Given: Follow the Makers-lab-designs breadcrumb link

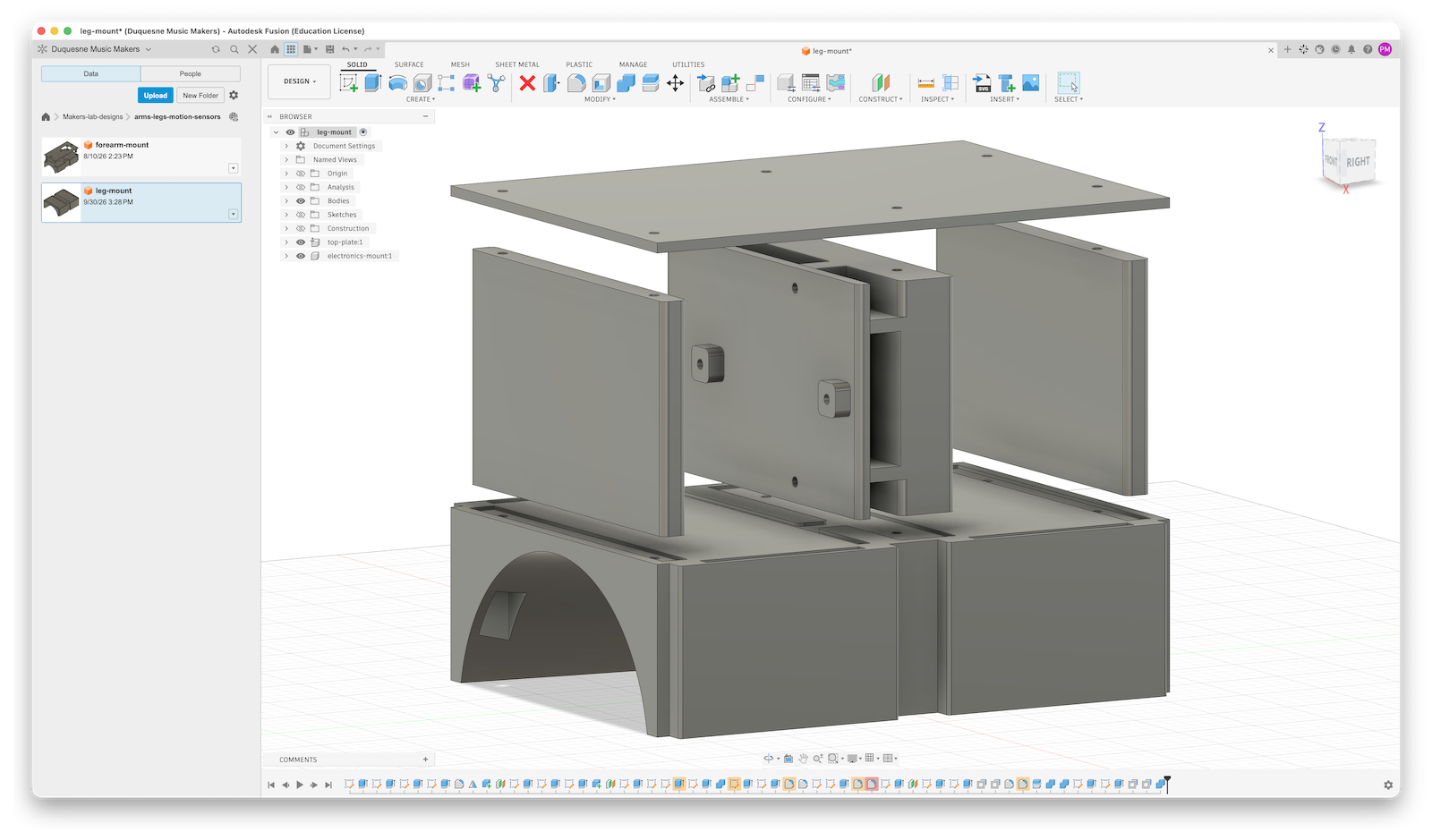Looking at the screenshot, I should [93, 117].
